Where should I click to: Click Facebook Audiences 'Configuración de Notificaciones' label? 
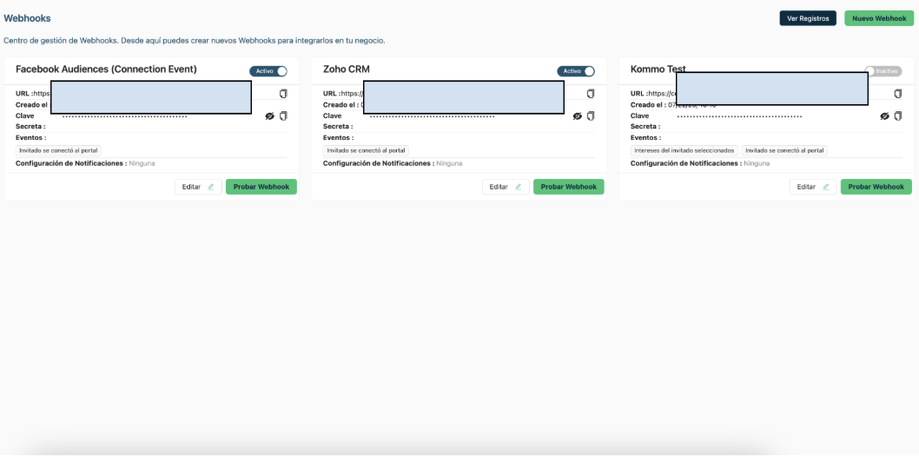pos(72,163)
